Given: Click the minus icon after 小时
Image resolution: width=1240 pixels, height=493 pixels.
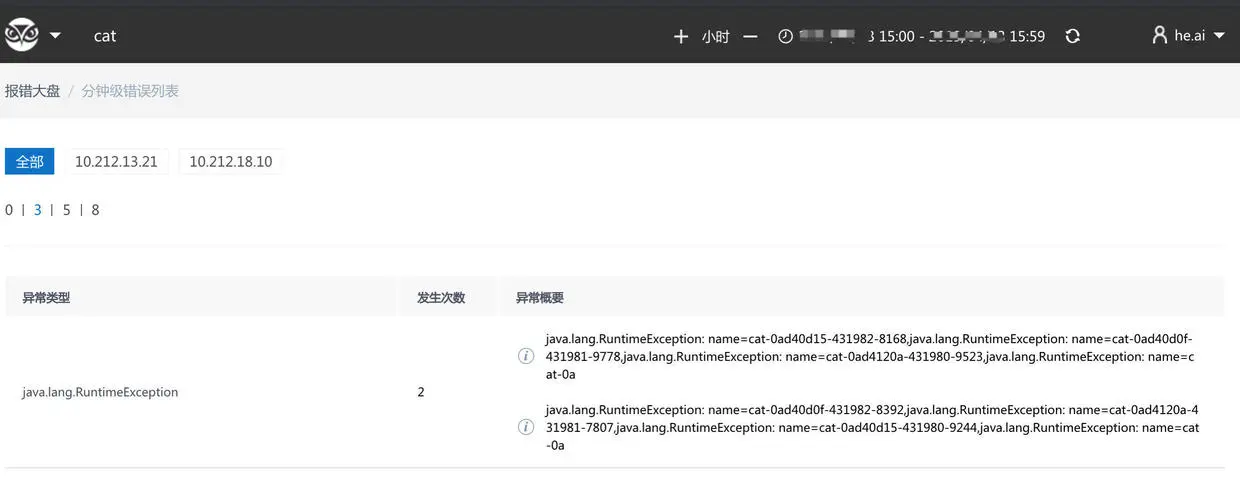Looking at the screenshot, I should coord(750,36).
